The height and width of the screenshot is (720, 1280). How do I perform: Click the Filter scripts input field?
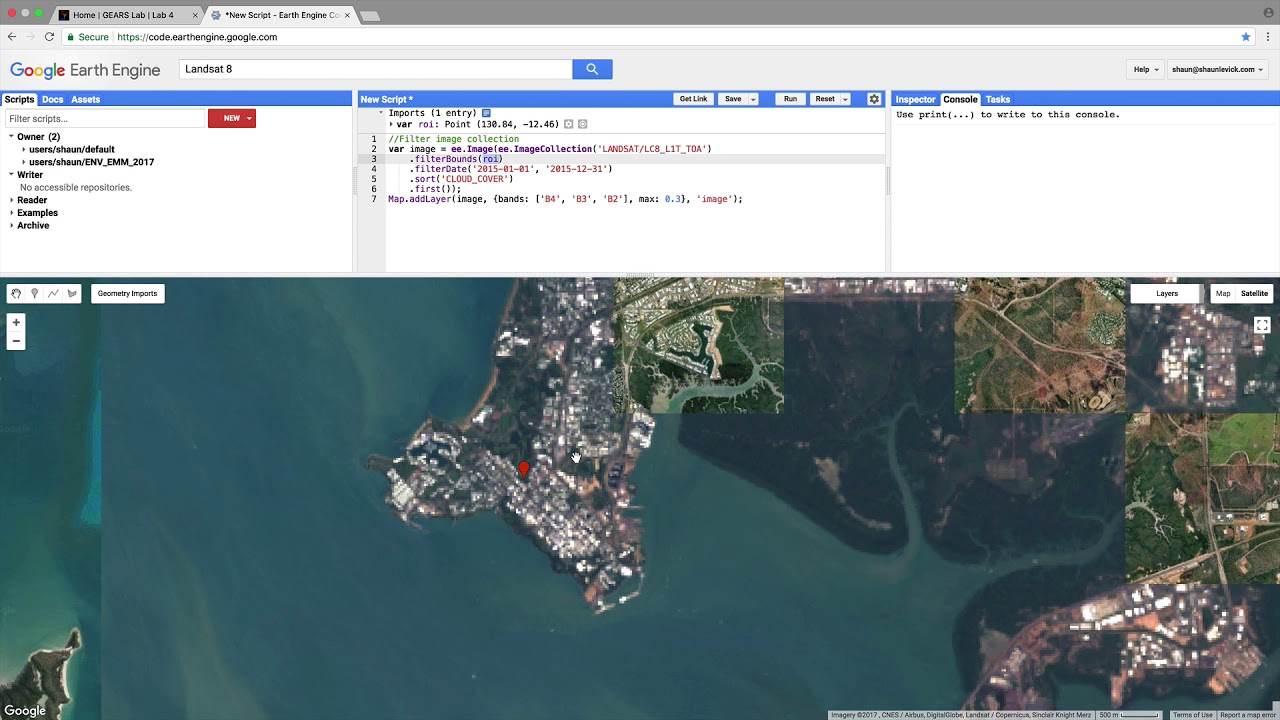[105, 118]
